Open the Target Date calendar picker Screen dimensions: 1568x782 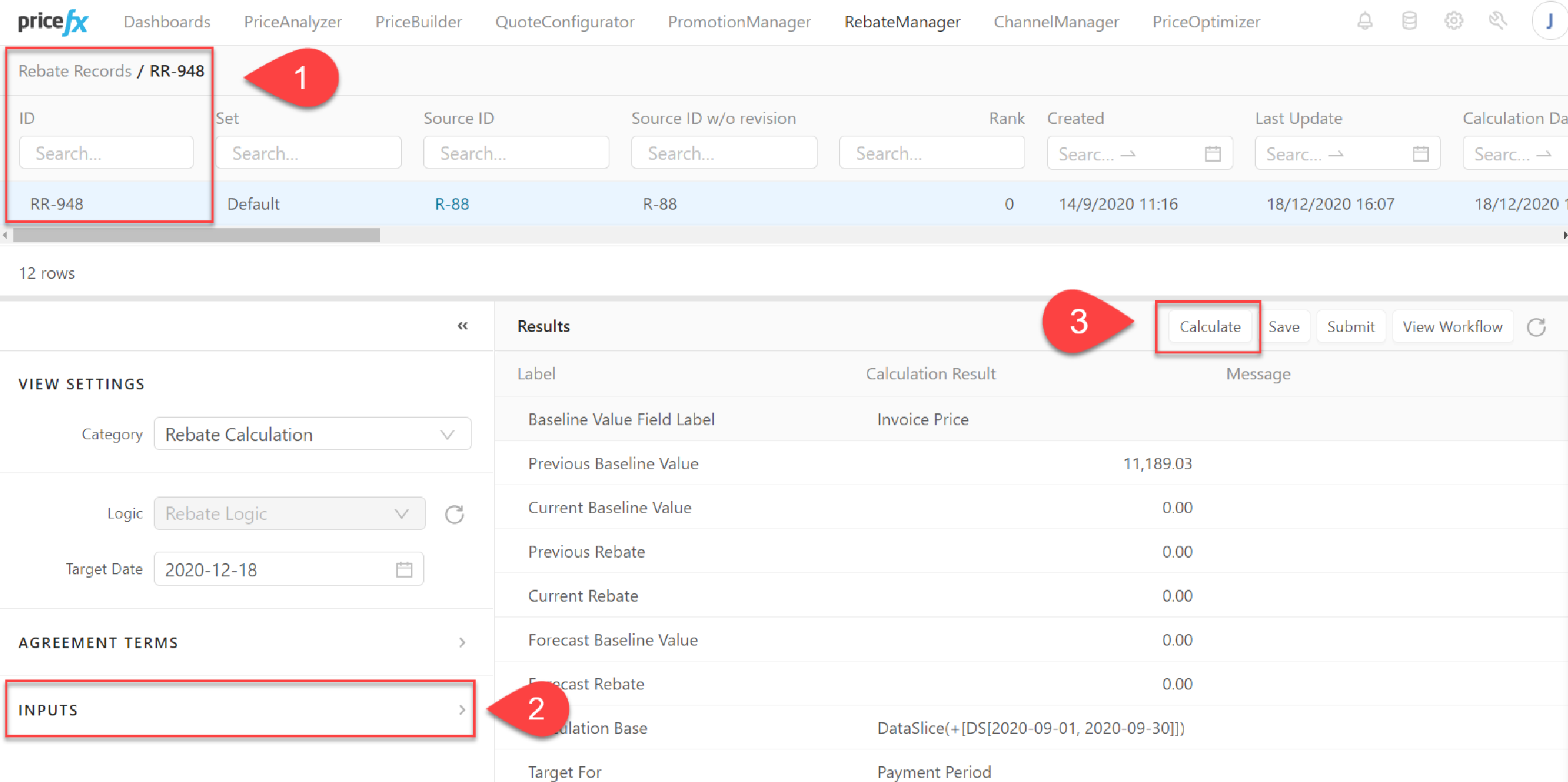click(x=404, y=569)
